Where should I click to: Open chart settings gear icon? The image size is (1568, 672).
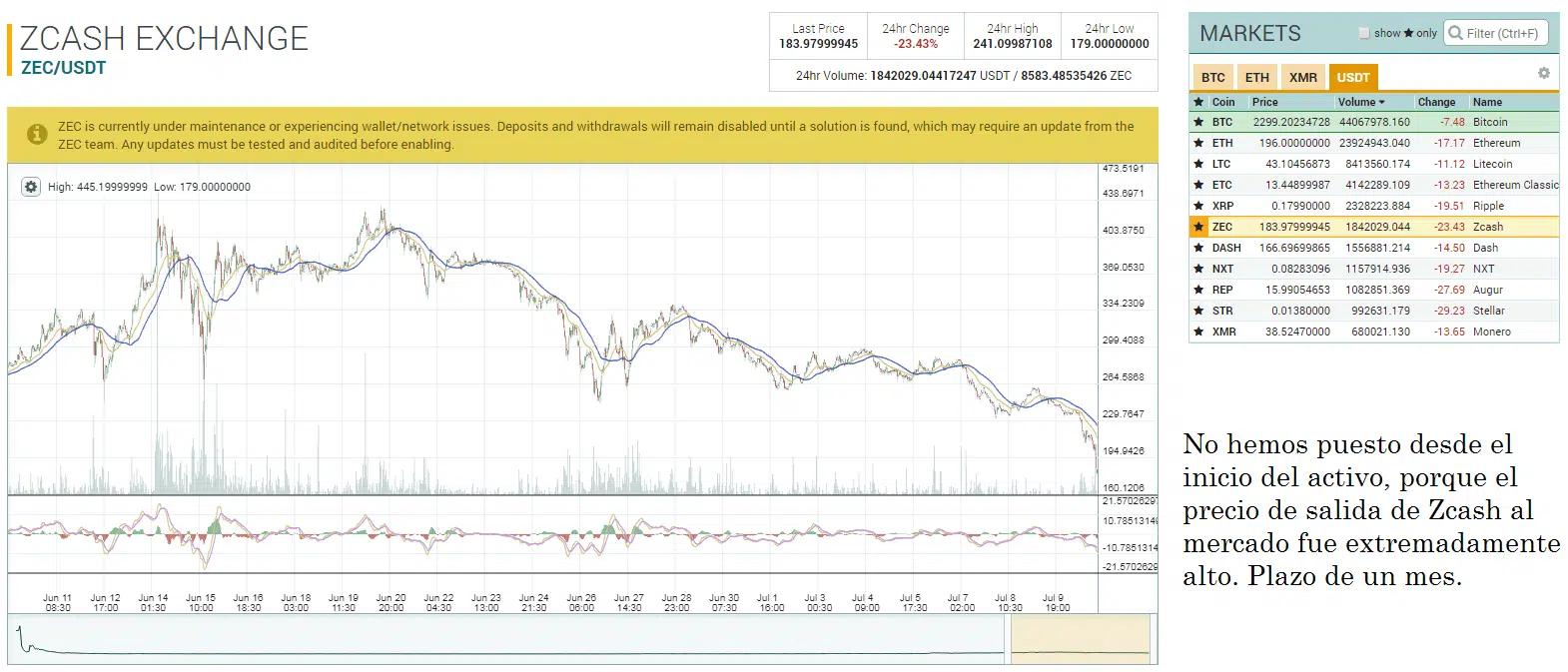(x=31, y=187)
